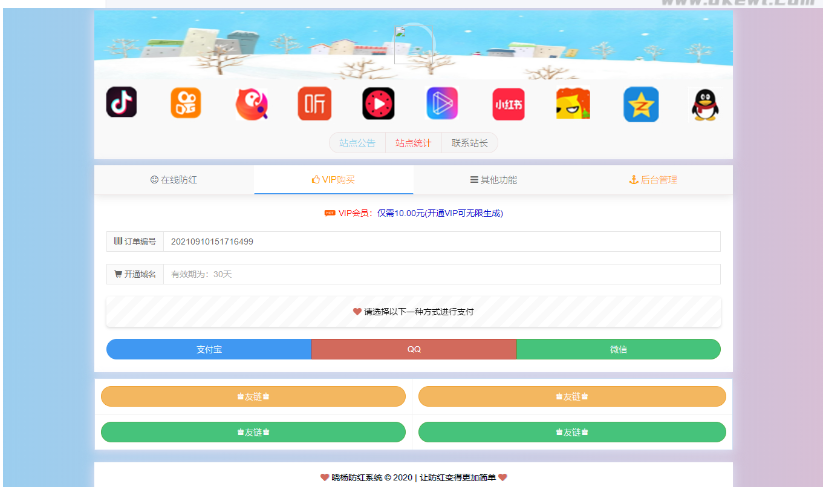
Task: Open the 站点公告 site announcement button
Action: click(357, 143)
